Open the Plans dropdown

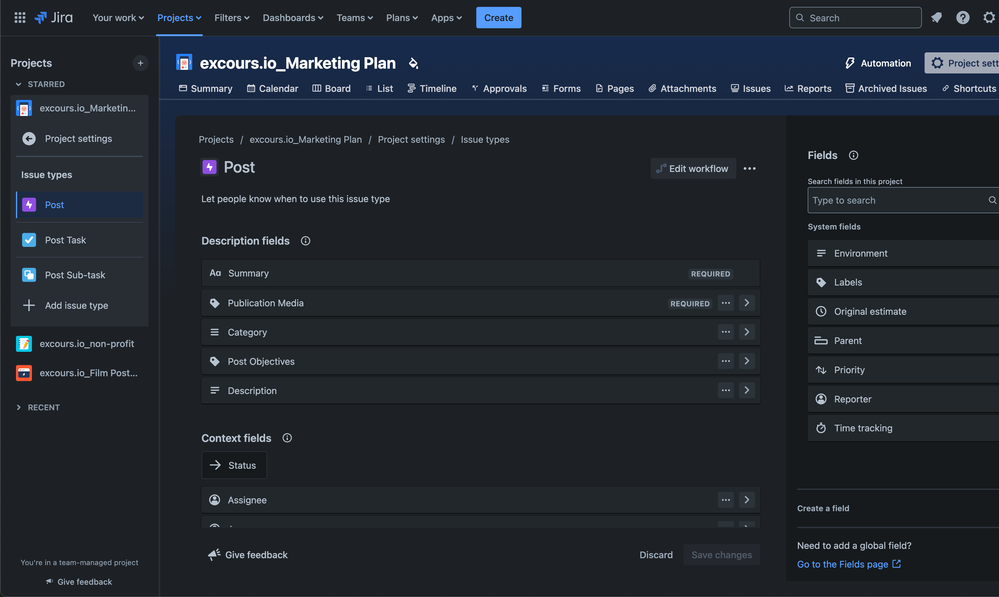(x=401, y=18)
